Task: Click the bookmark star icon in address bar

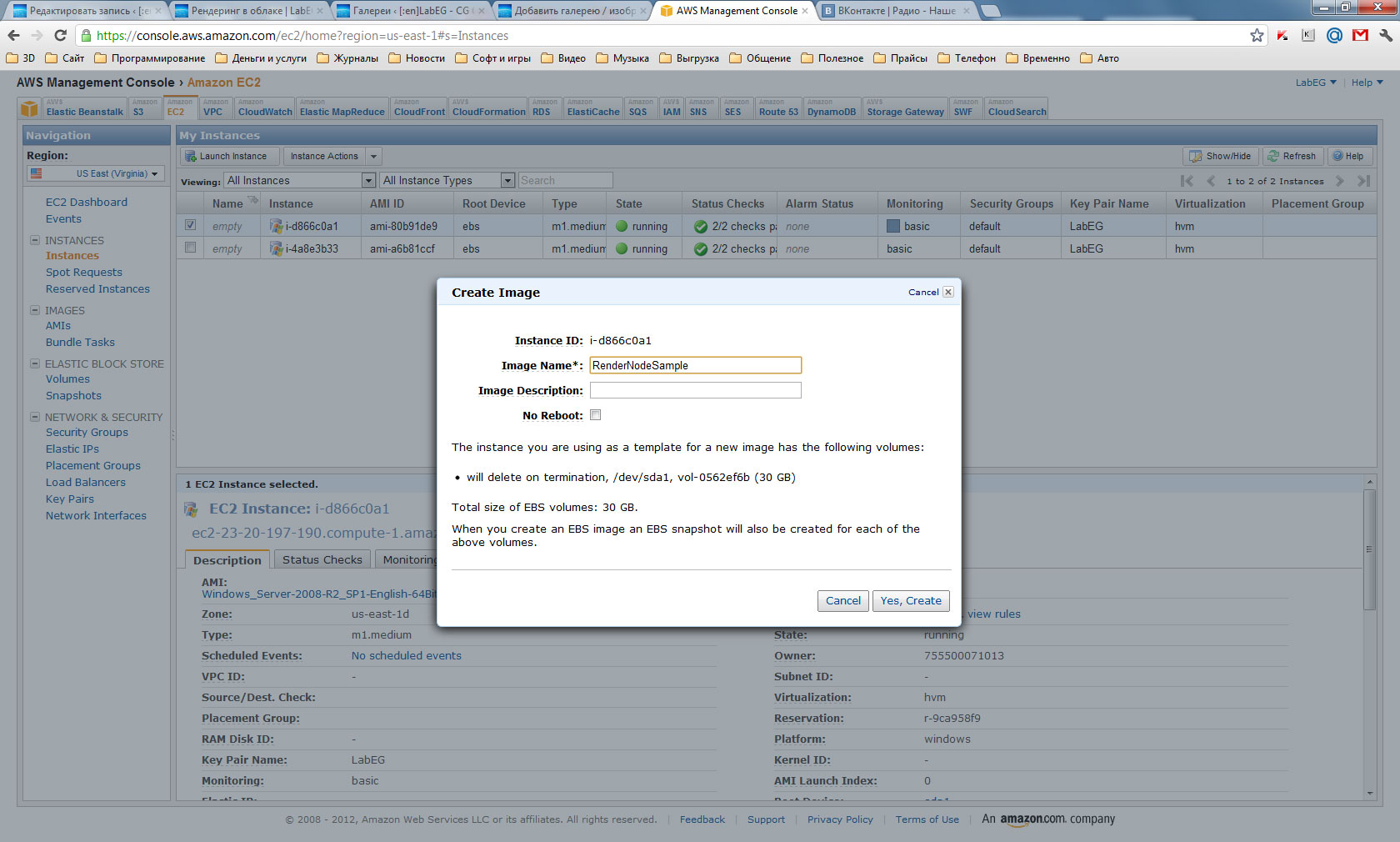Action: [1257, 35]
